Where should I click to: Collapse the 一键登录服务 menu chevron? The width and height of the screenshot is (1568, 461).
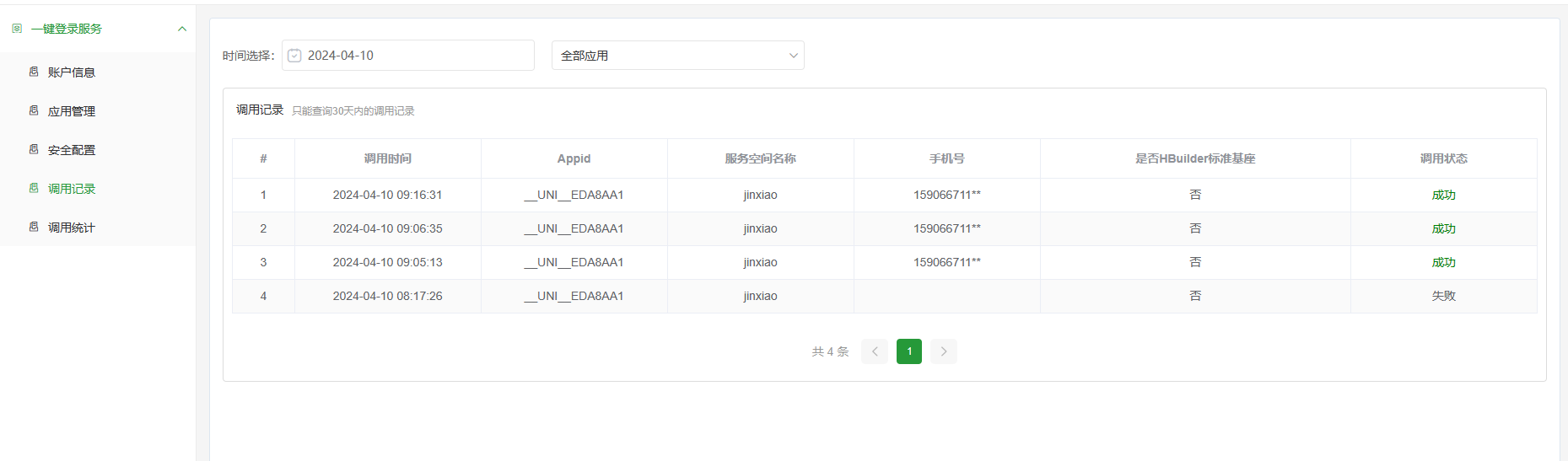182,29
